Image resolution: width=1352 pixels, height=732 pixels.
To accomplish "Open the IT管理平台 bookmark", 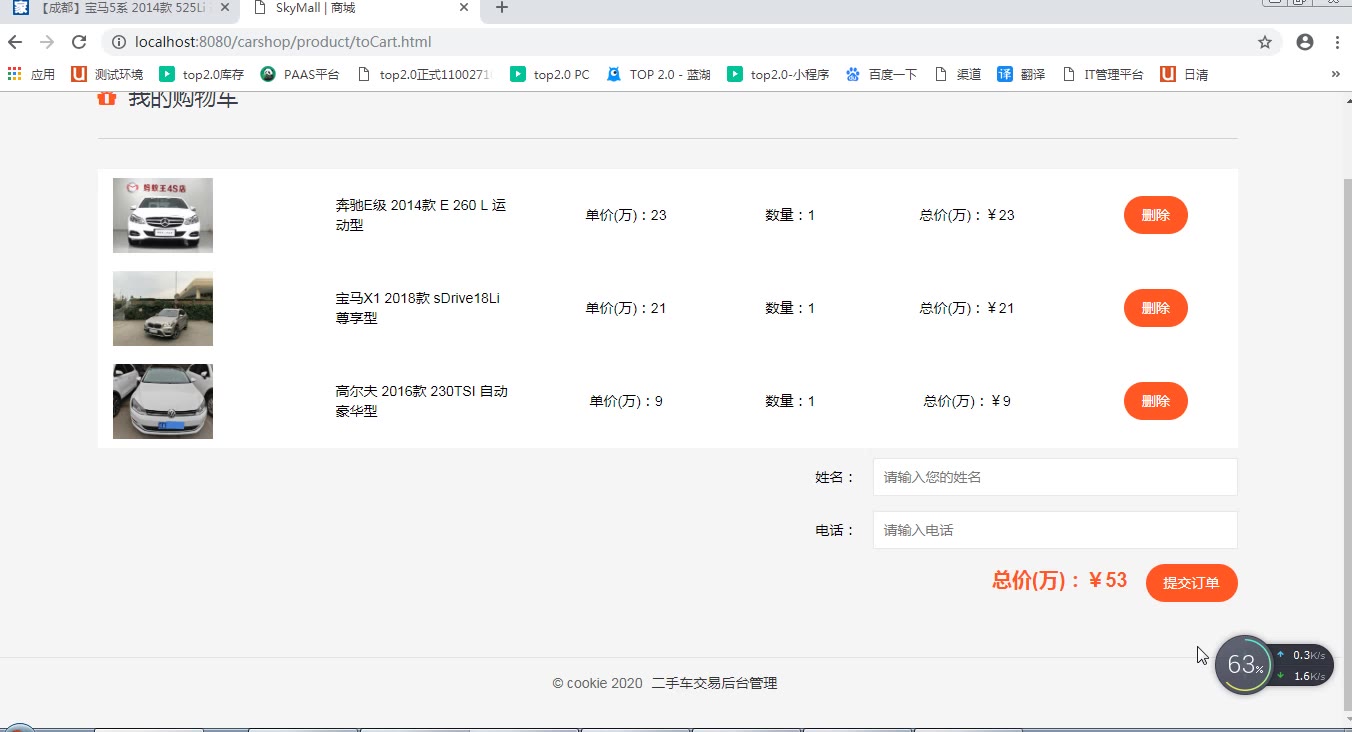I will (x=1103, y=74).
